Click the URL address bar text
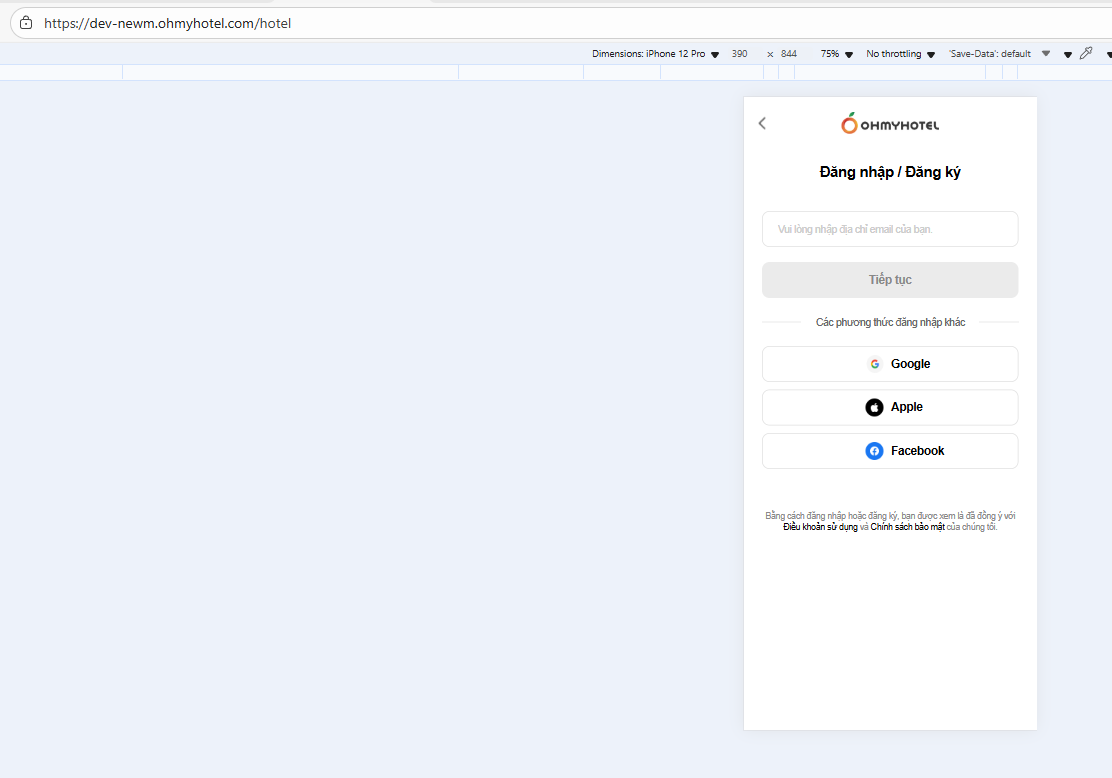This screenshot has height=778, width=1112. [x=167, y=23]
